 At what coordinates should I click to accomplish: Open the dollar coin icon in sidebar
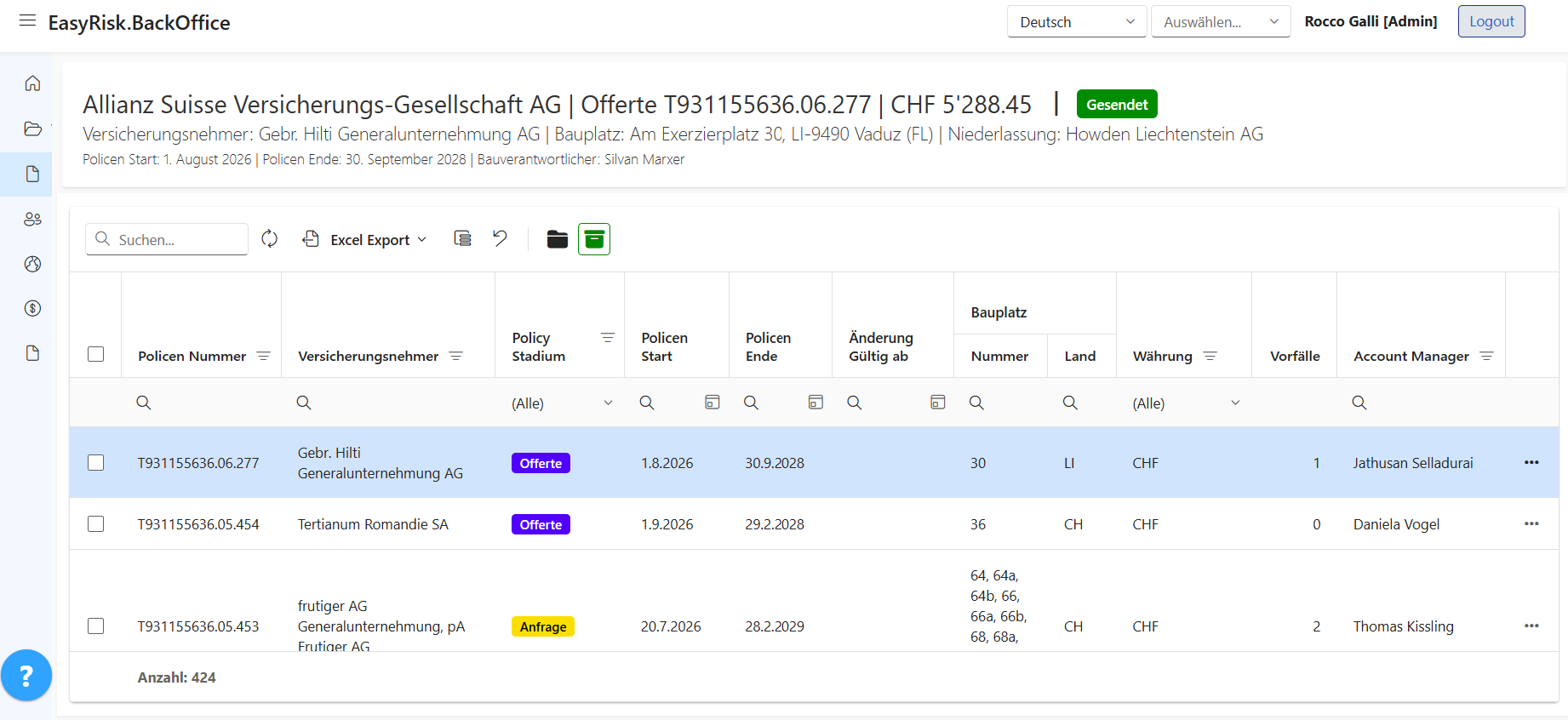click(32, 308)
